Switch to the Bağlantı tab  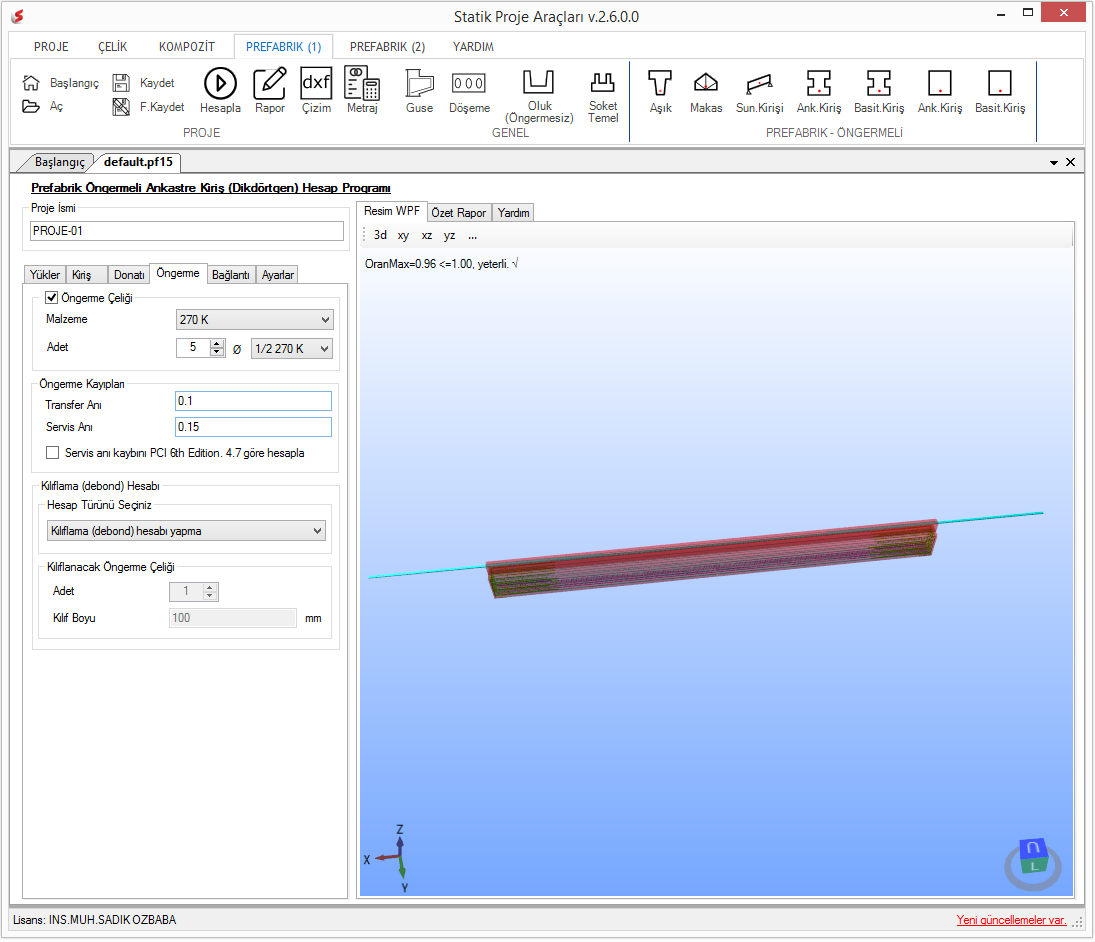tap(230, 275)
